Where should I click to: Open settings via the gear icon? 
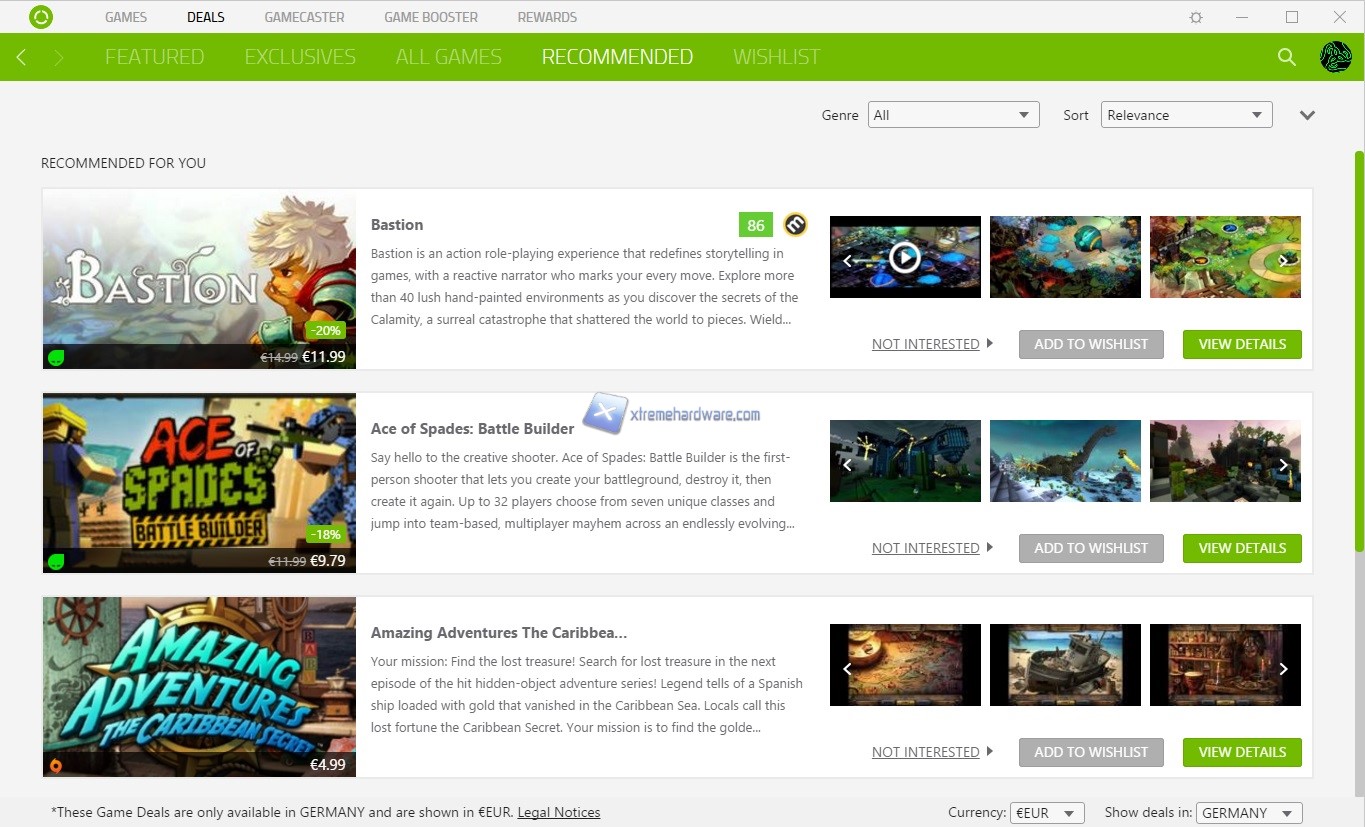coord(1196,17)
